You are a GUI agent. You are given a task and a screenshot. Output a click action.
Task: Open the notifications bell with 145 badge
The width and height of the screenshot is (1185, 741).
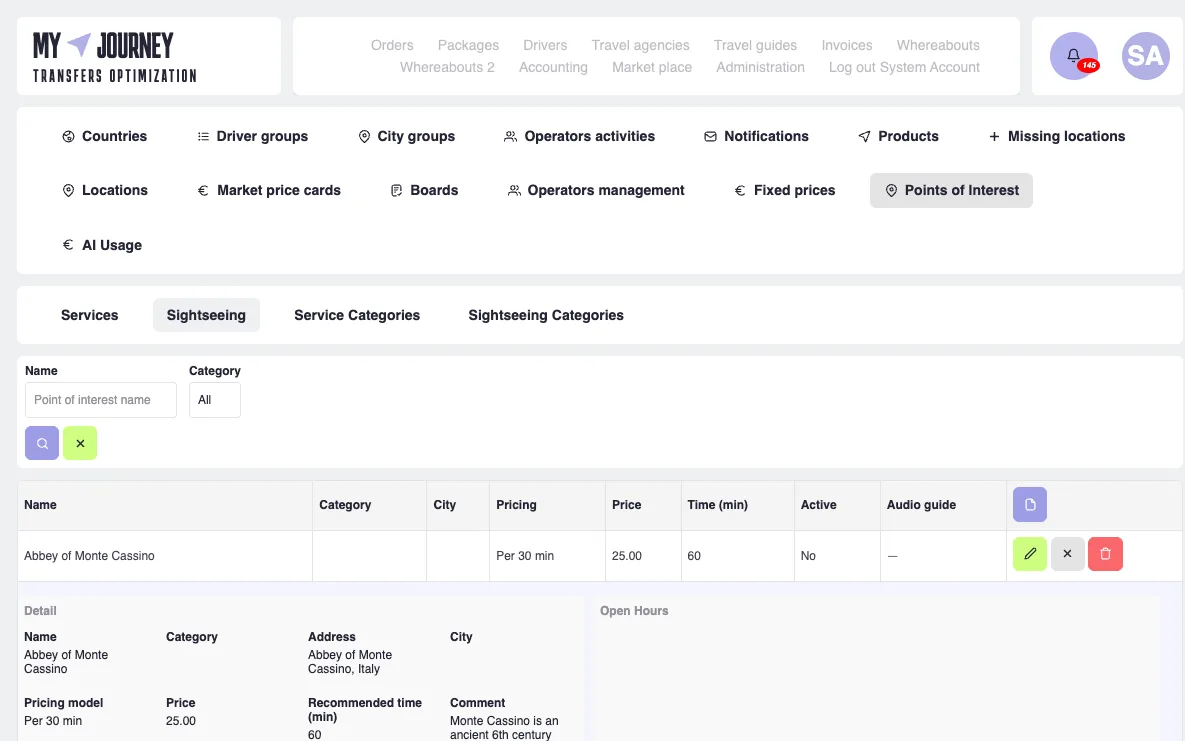tap(1073, 56)
